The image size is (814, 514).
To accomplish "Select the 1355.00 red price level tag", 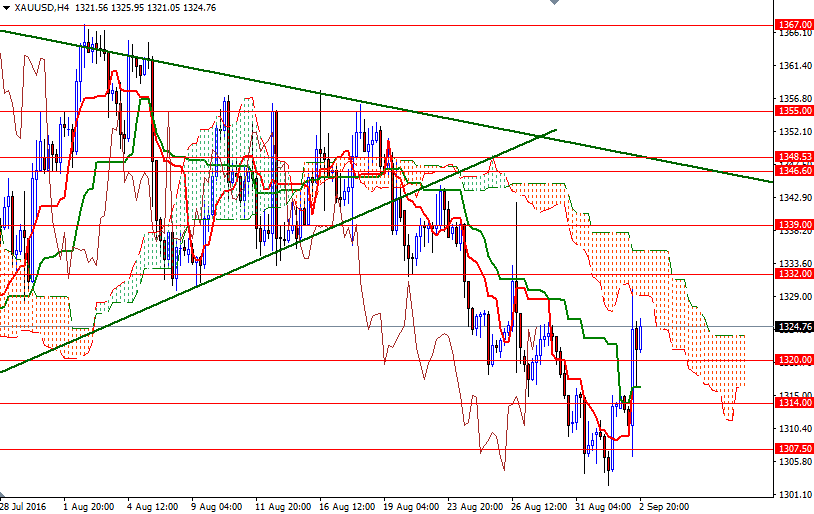I will point(792,111).
